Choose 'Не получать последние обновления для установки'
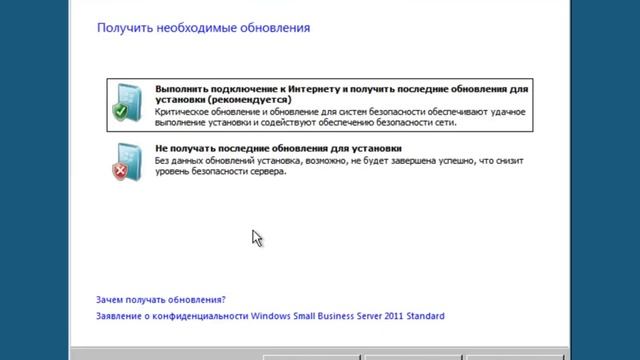 click(278, 148)
